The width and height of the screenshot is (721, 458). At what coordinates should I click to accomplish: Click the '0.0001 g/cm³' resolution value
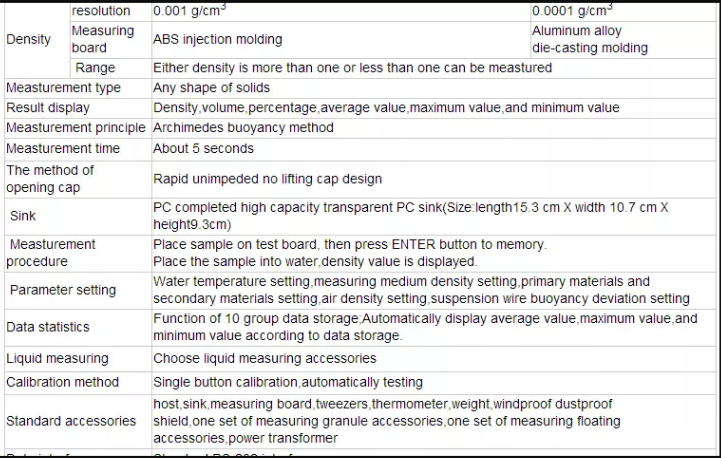[x=572, y=10]
